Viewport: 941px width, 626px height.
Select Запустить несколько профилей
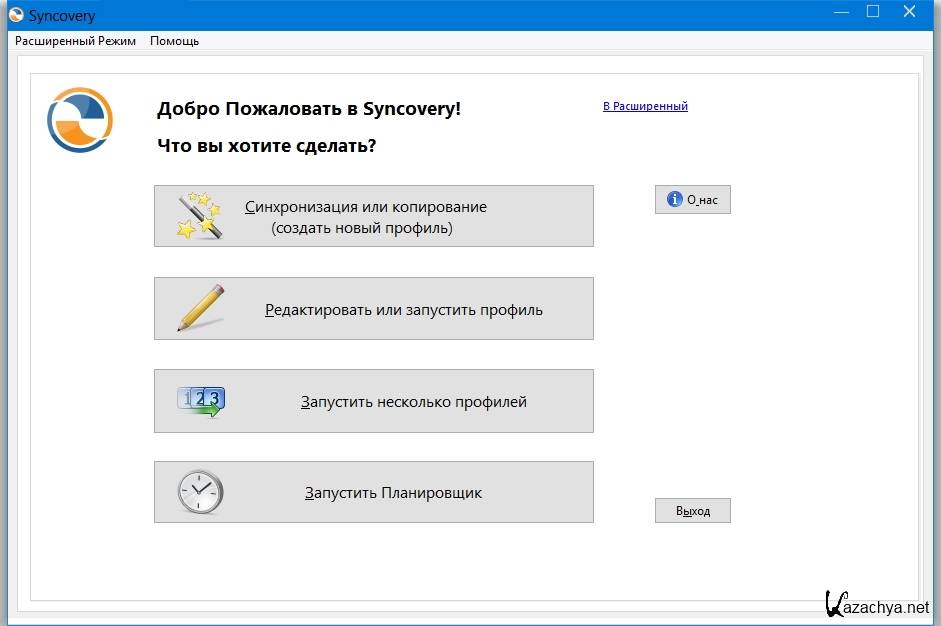[413, 402]
